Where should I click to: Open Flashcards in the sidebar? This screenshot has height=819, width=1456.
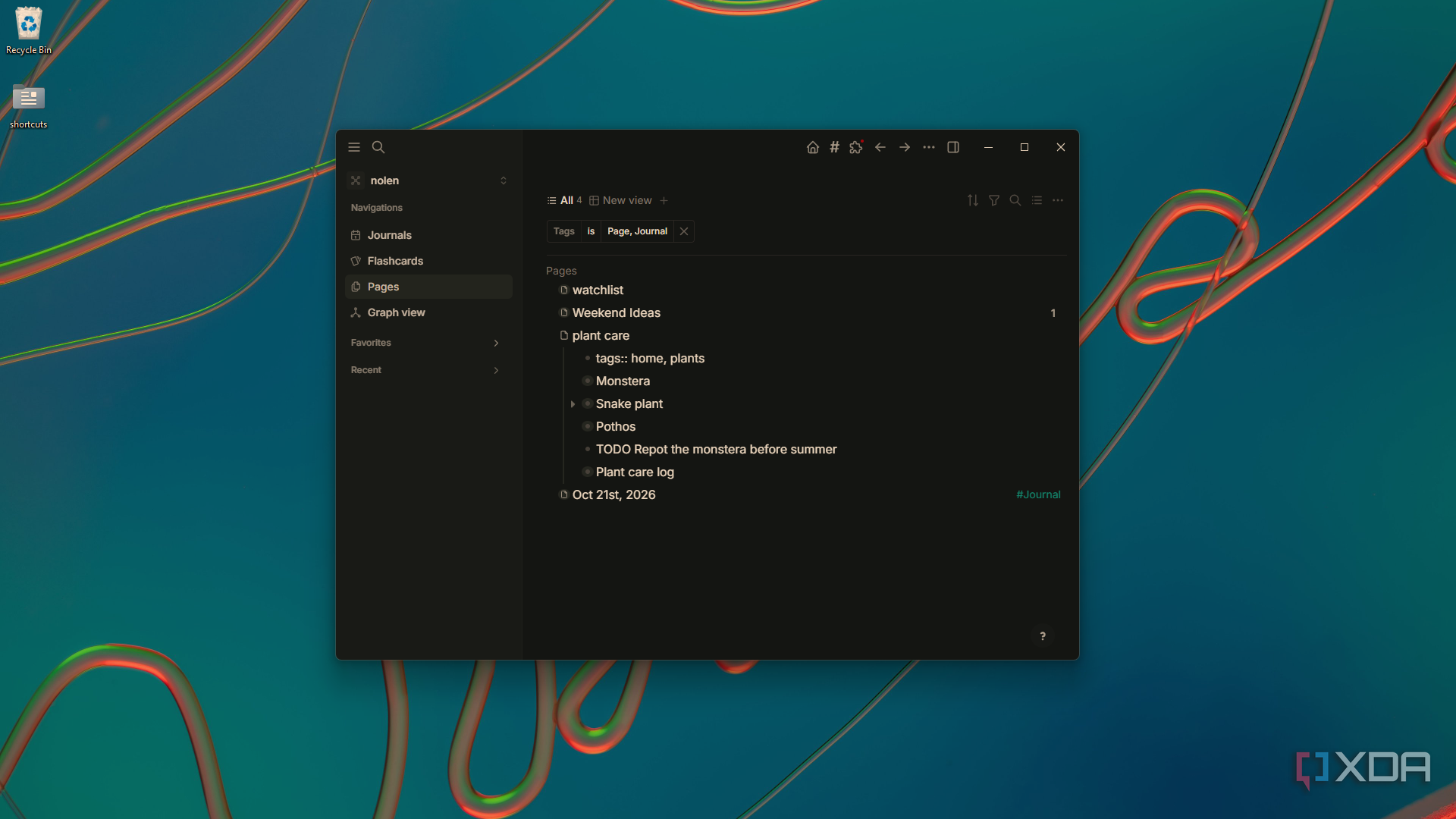point(429,261)
